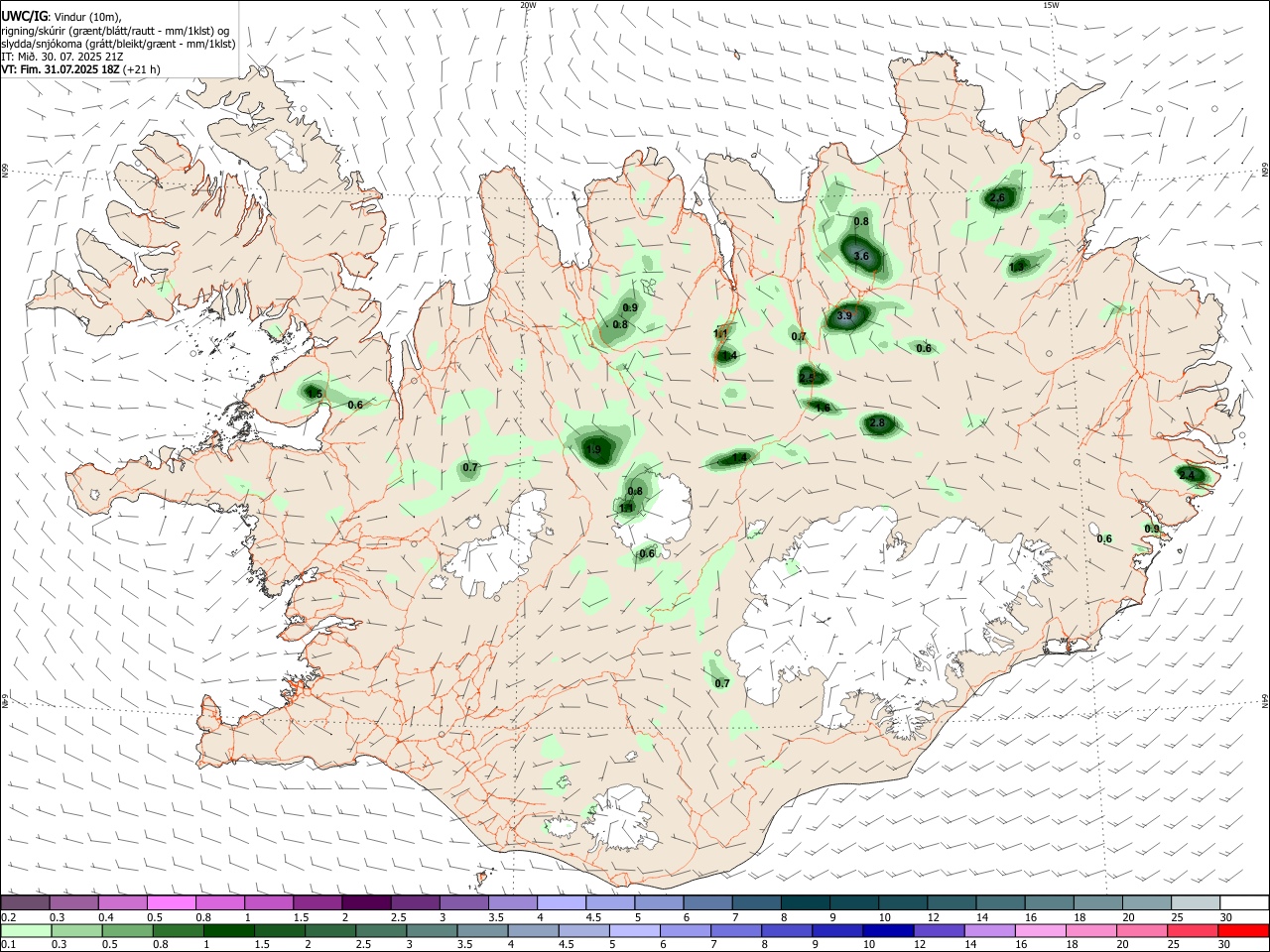Click the white 30 swatch in the snow legend row
Image resolution: width=1270 pixels, height=952 pixels.
tap(1243, 902)
